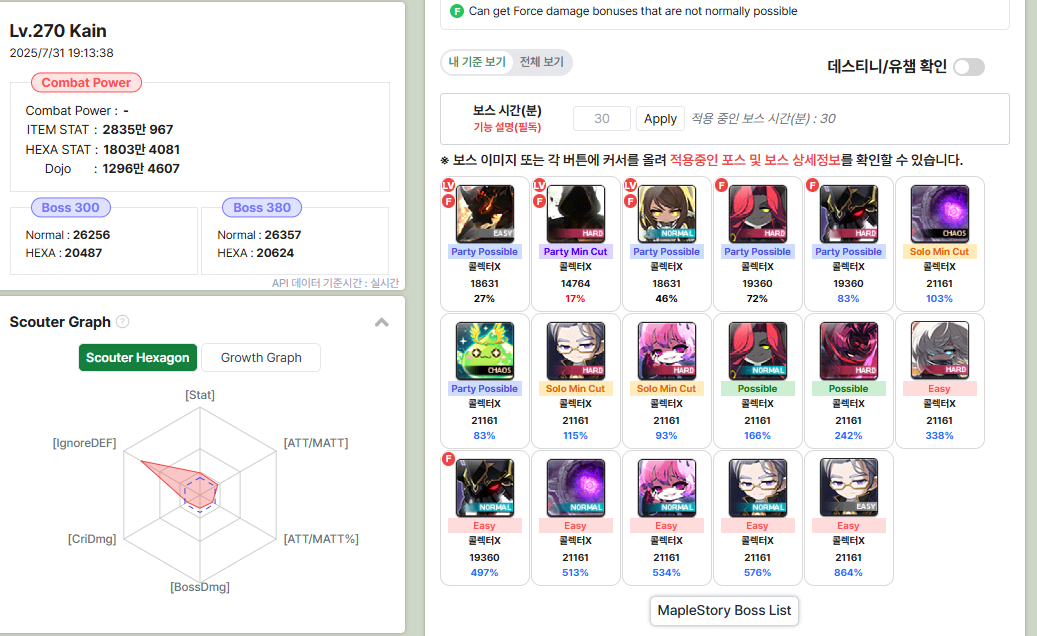1037x636 pixels.
Task: Select the hooded Hard boss with 17%
Action: [575, 214]
